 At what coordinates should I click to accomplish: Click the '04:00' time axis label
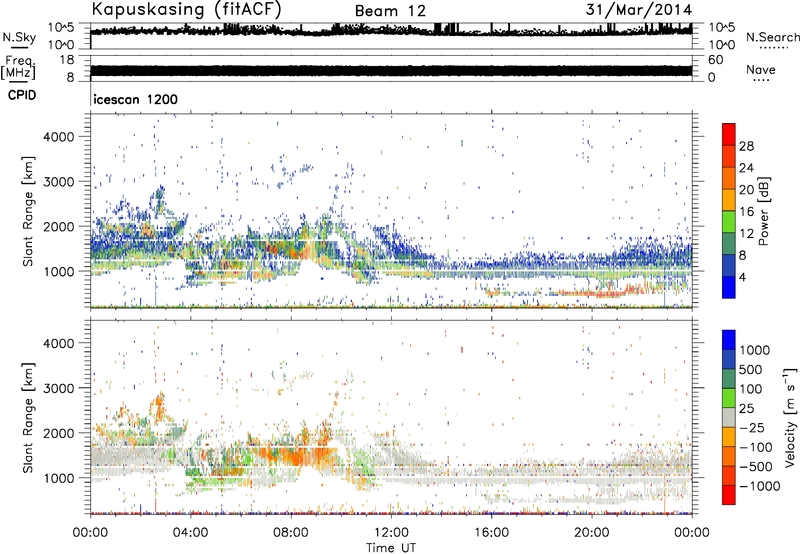click(190, 533)
